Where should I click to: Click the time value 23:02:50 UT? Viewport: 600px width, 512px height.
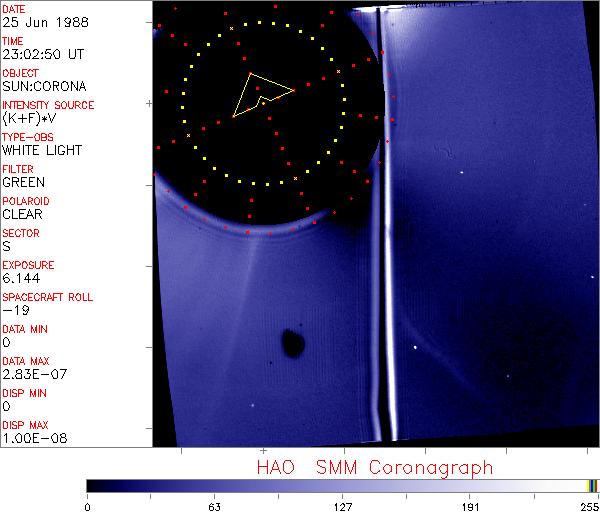coord(42,54)
